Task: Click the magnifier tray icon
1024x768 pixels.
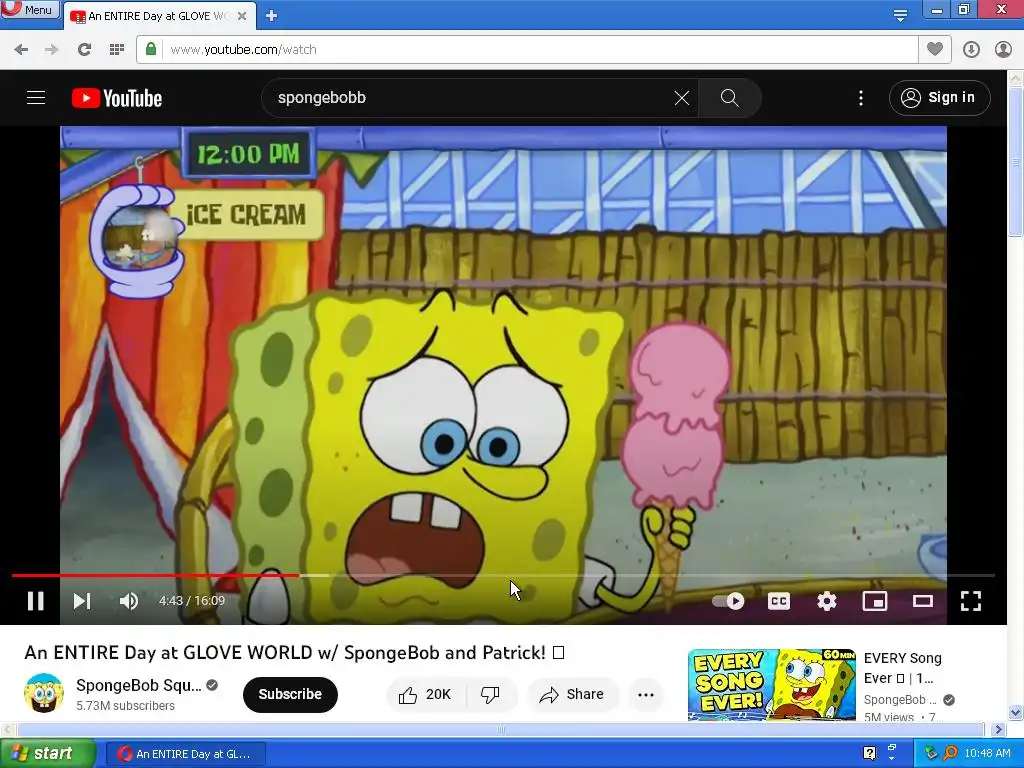Action: [x=950, y=753]
